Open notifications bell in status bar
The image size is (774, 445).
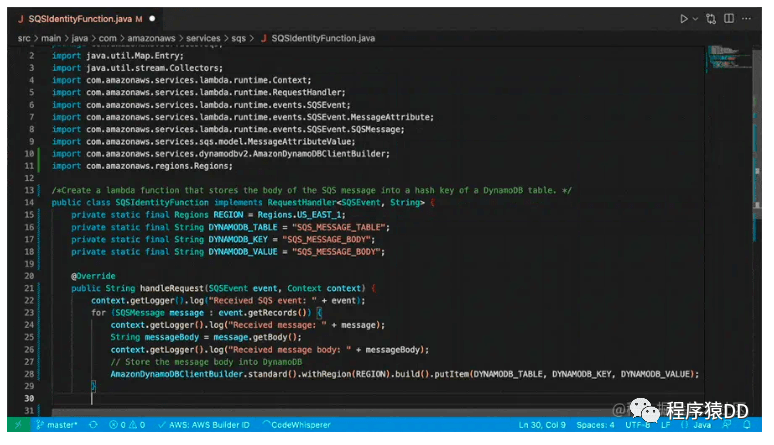coord(747,425)
